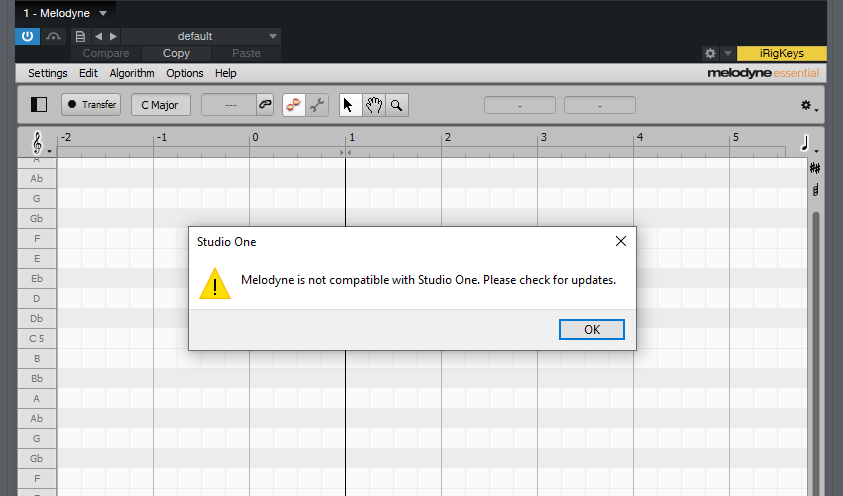Viewport: 843px width, 496px height.
Task: Click the tempo field showing dashes
Action: 230,105
